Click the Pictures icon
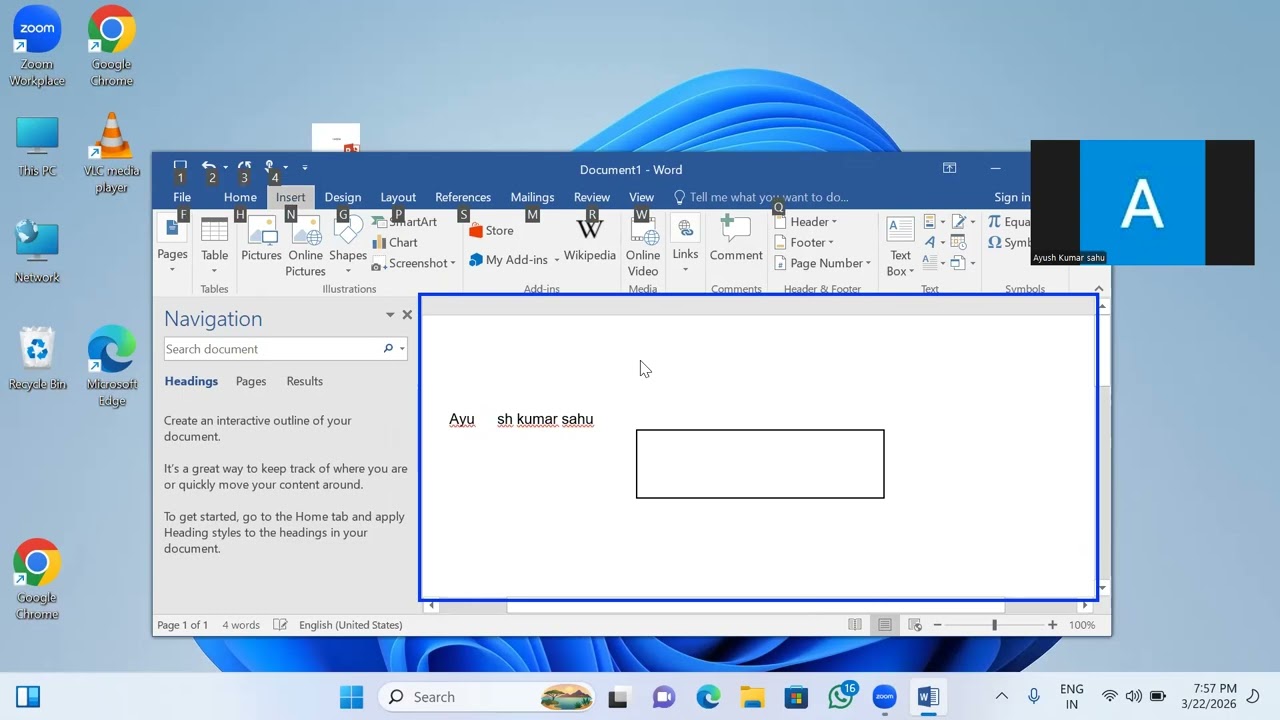1280x720 pixels. pyautogui.click(x=261, y=240)
